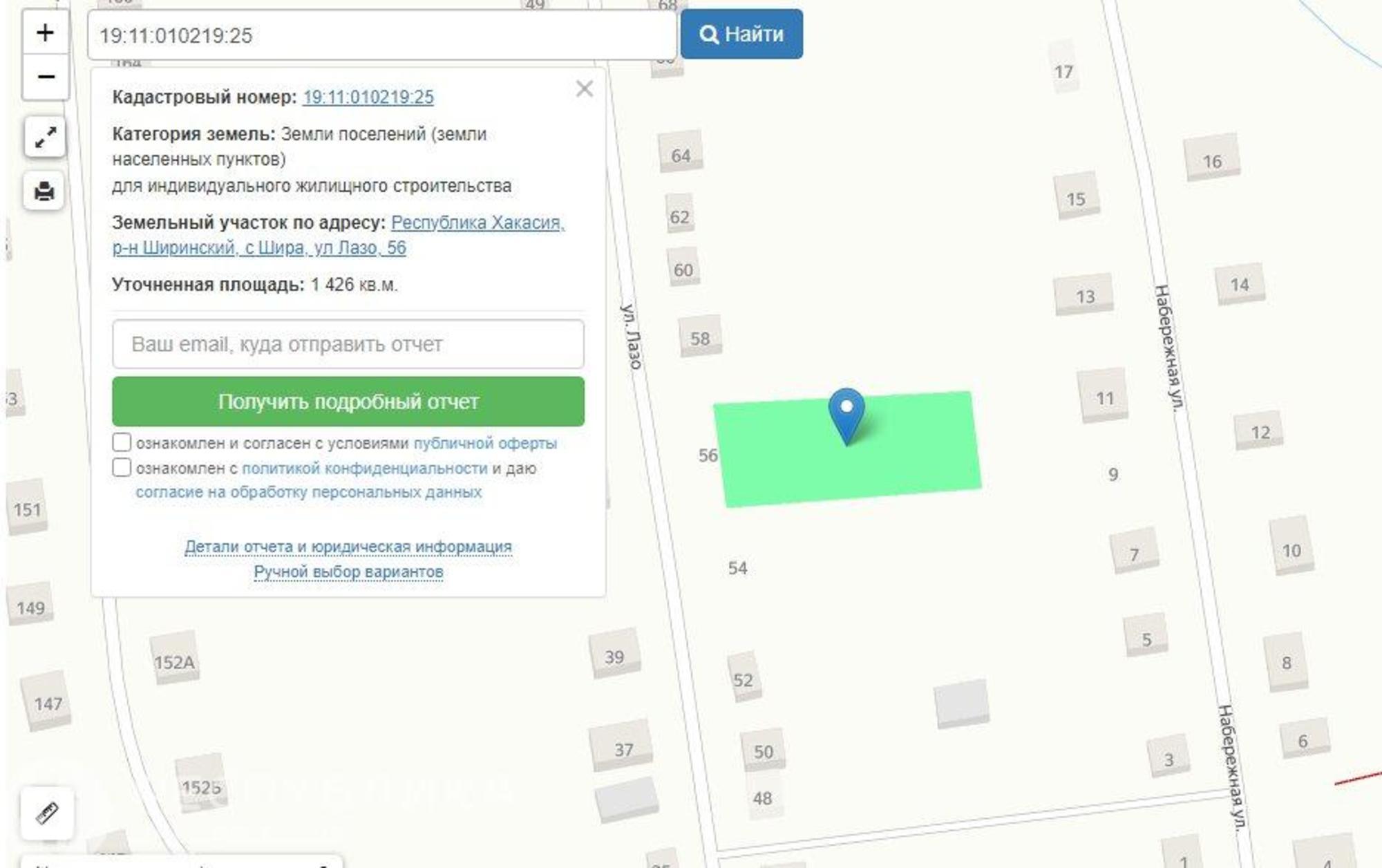Toggle fullscreen map view arrows icon
The height and width of the screenshot is (868, 1382).
pos(45,136)
